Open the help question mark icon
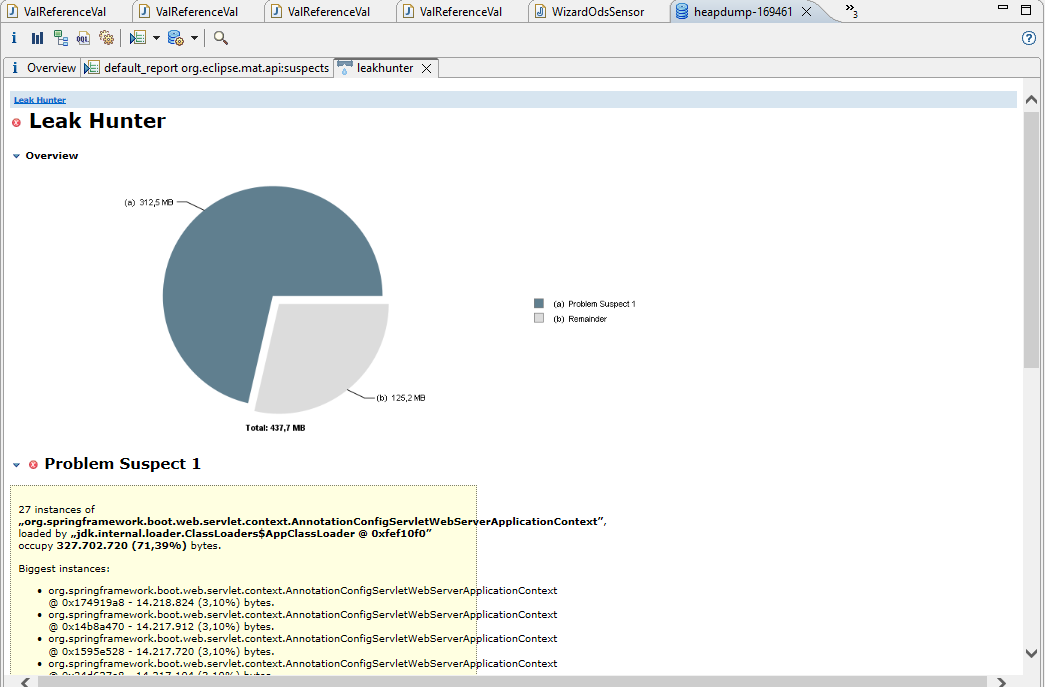The height and width of the screenshot is (687, 1045). [x=1028, y=38]
